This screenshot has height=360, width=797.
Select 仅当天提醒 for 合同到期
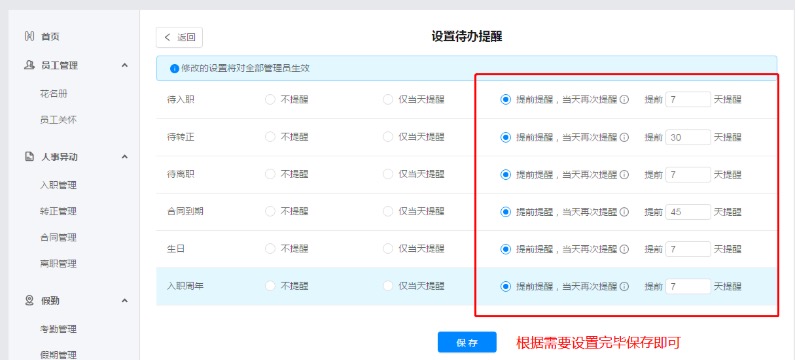388,212
